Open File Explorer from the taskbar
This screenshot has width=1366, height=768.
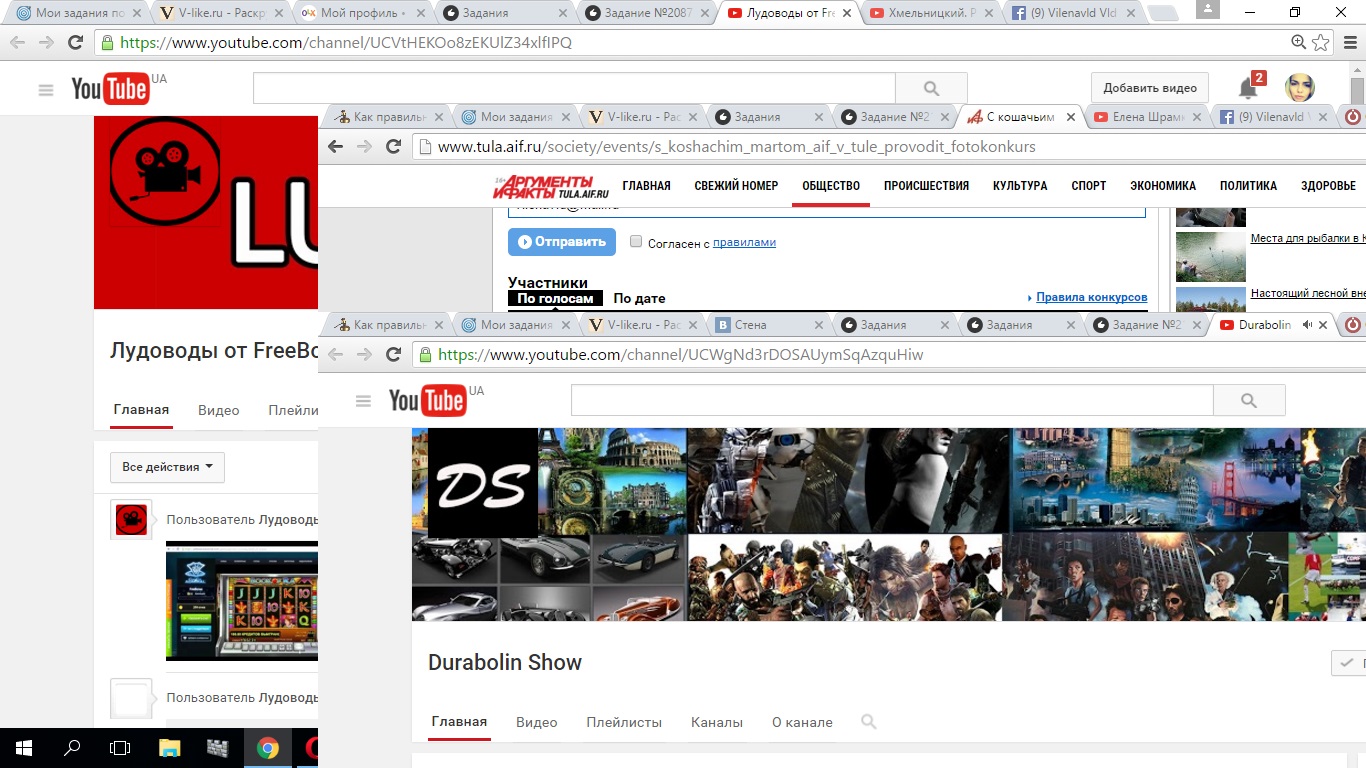tap(169, 748)
